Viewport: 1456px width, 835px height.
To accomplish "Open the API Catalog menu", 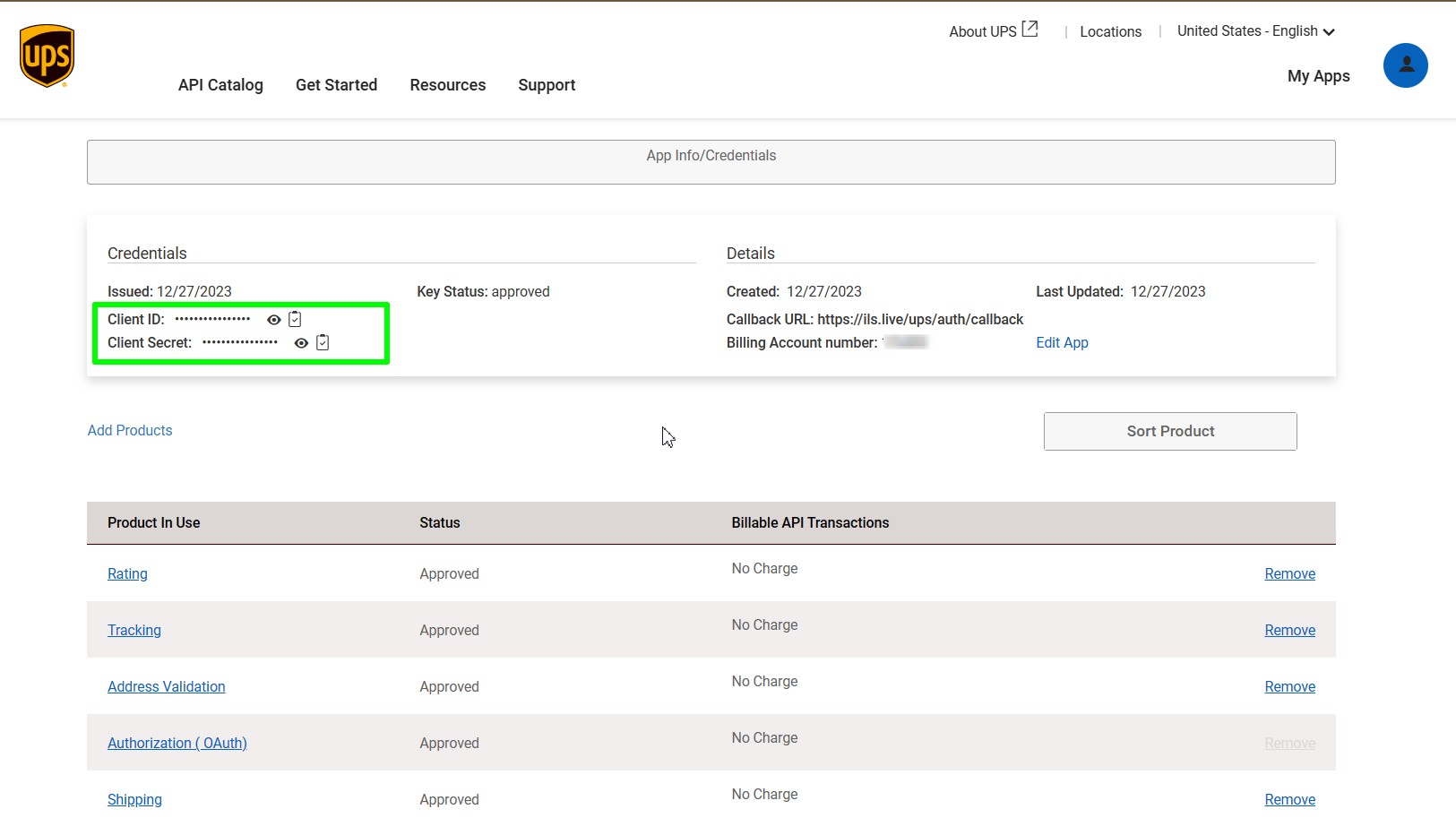I will point(220,85).
